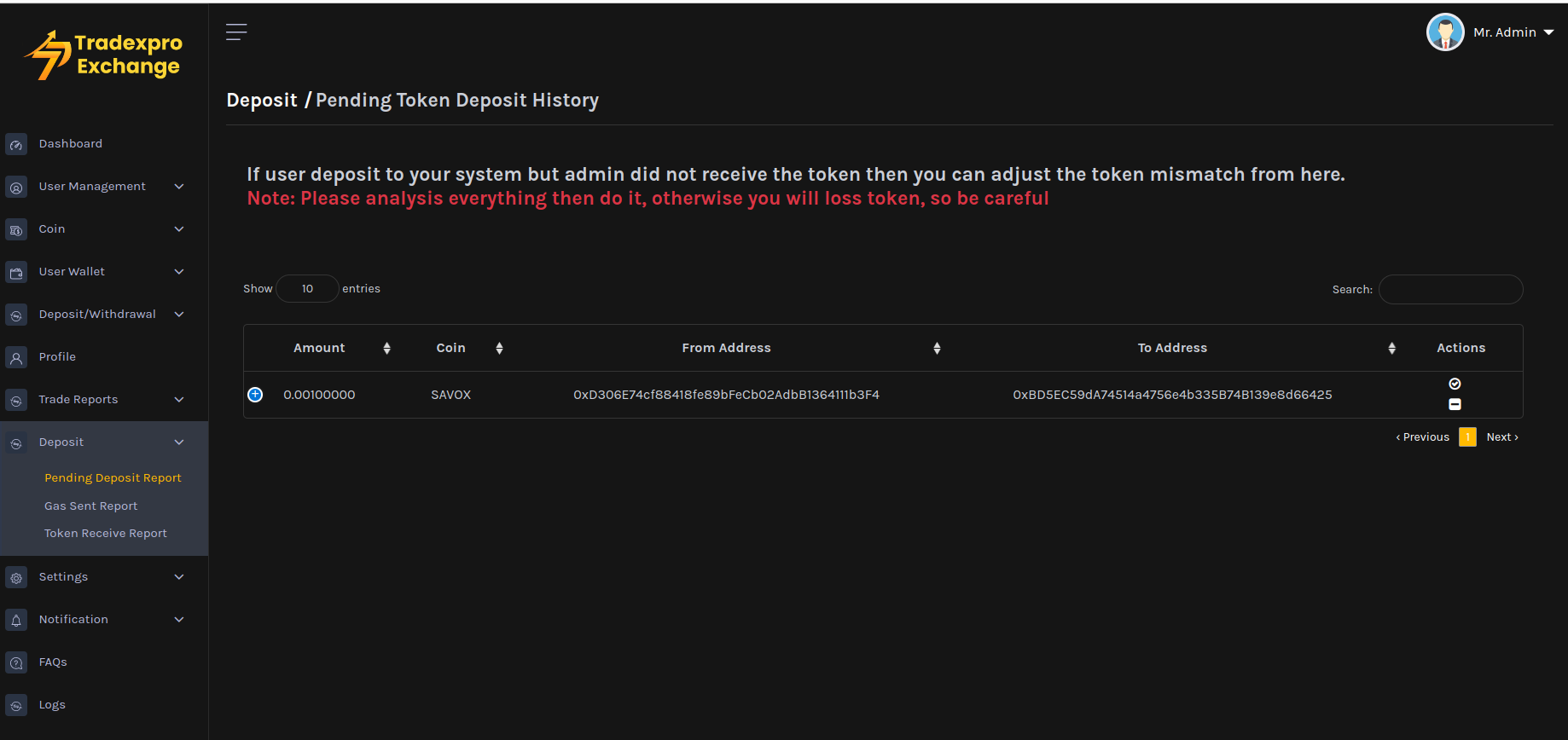The height and width of the screenshot is (740, 1568).
Task: Approve the SAVOX deposit with check icon
Action: pos(1455,384)
